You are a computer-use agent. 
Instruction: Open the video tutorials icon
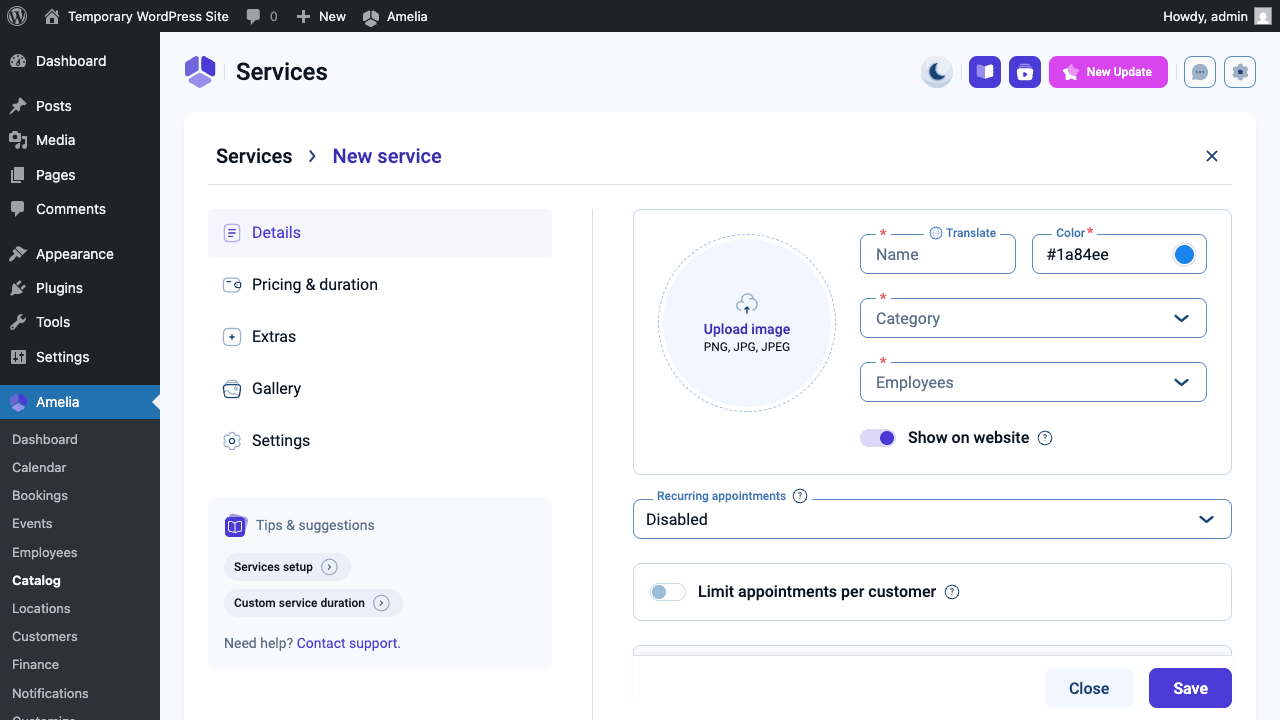[x=1025, y=72]
